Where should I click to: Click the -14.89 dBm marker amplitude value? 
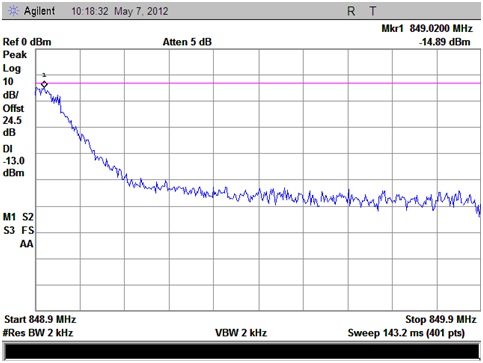coord(445,42)
